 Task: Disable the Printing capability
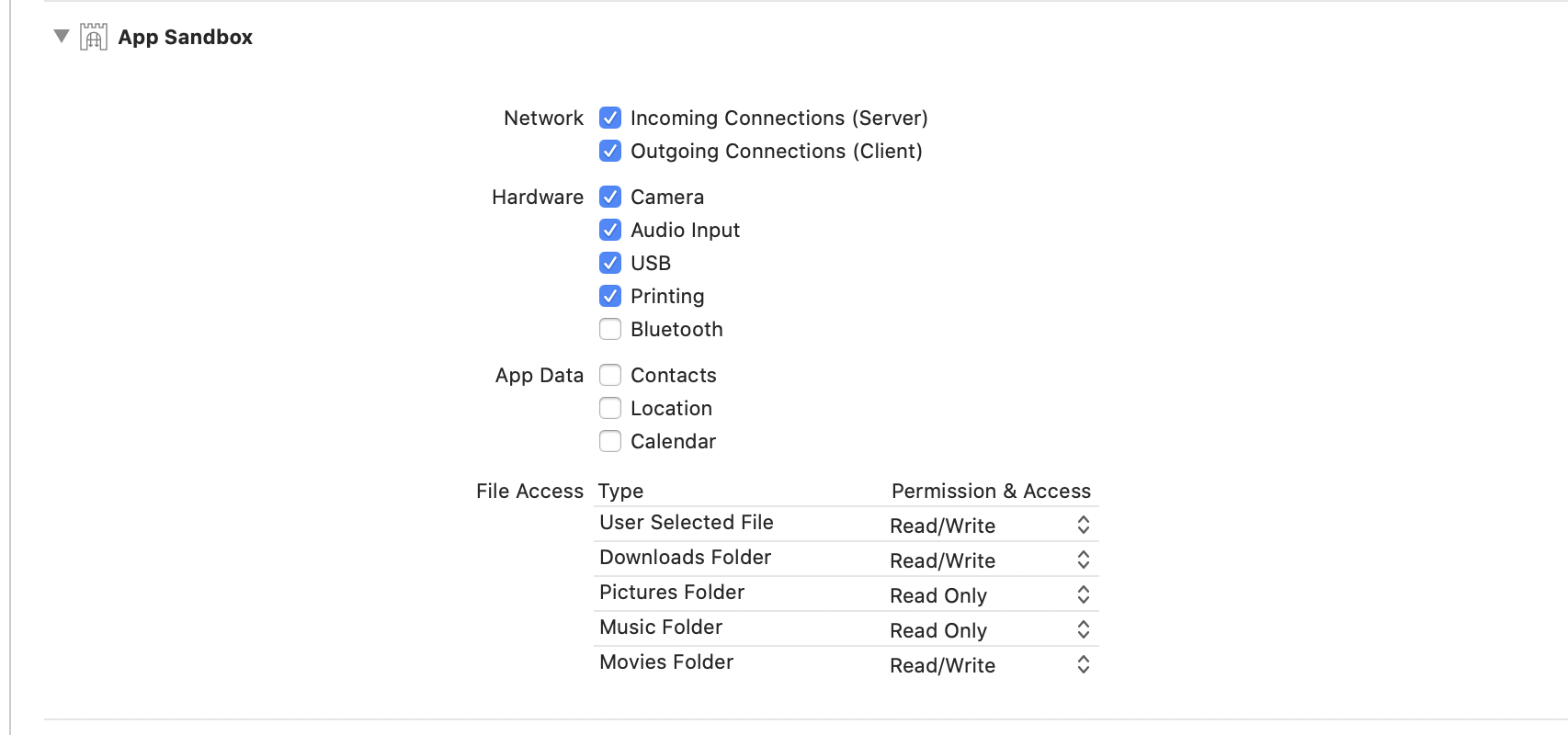point(610,296)
